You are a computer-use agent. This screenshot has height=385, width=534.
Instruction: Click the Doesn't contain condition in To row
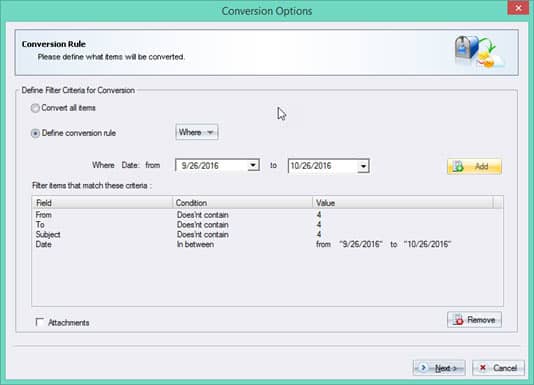203,225
